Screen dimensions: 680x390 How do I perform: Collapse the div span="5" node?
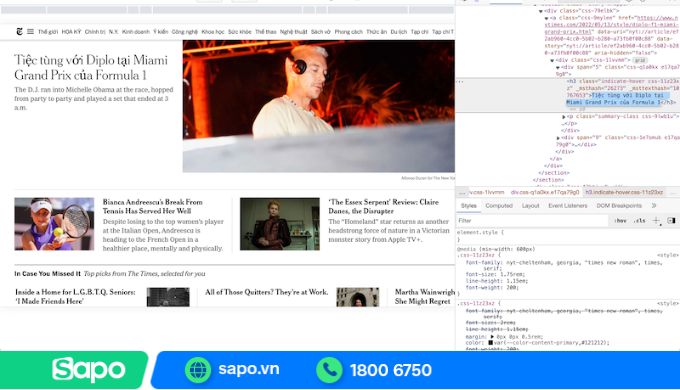(x=558, y=67)
